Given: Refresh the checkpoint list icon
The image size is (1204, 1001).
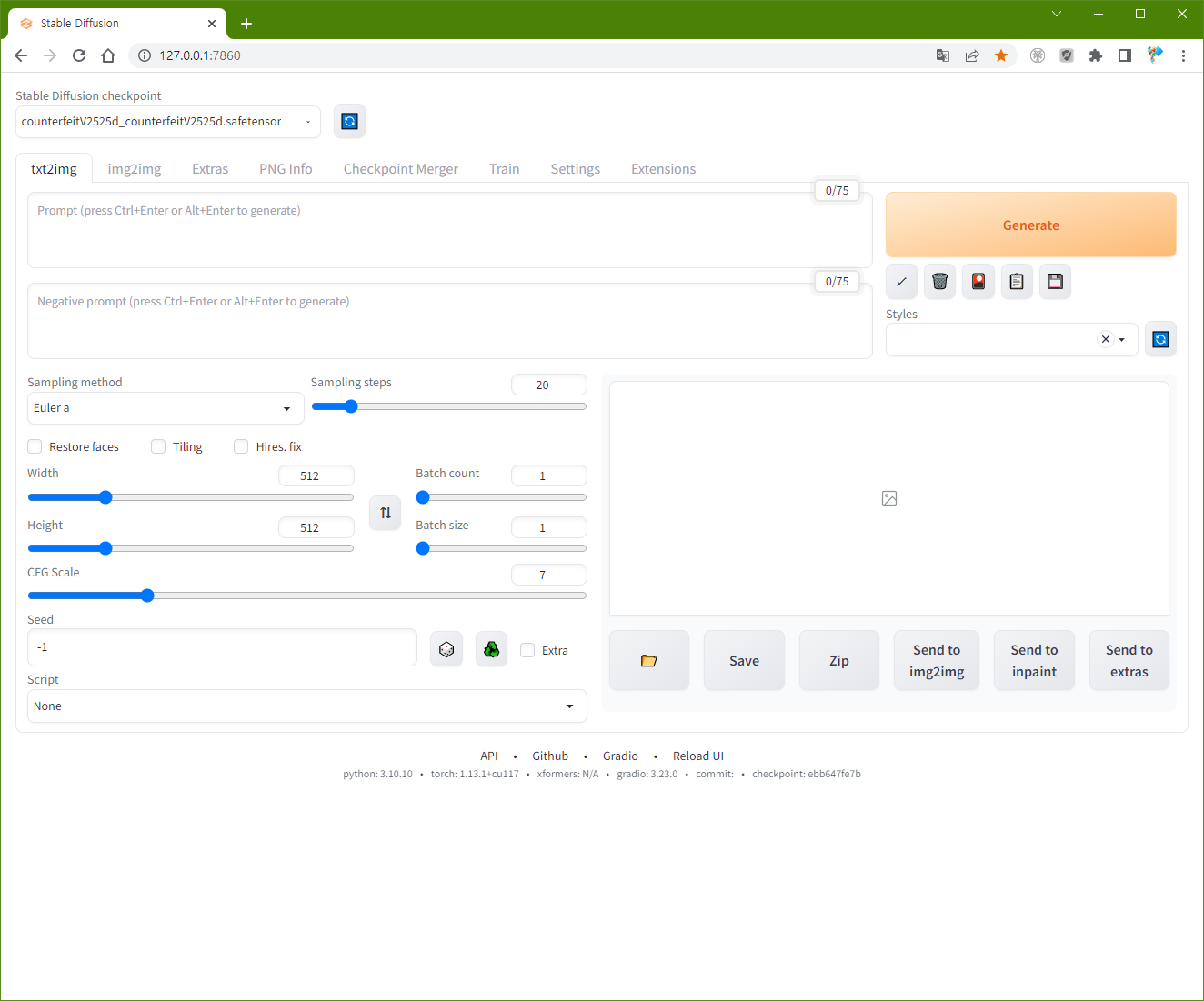Looking at the screenshot, I should 349,121.
